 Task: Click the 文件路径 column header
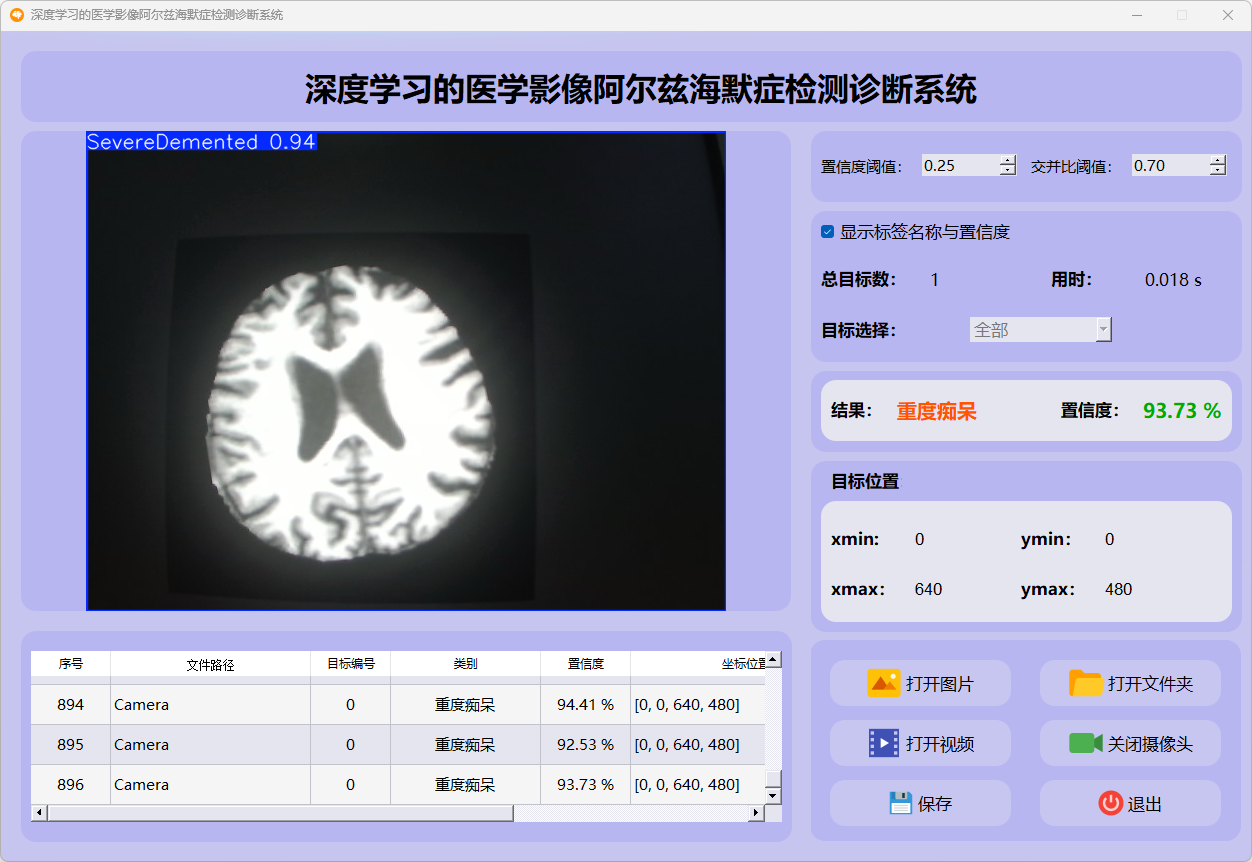tap(211, 664)
